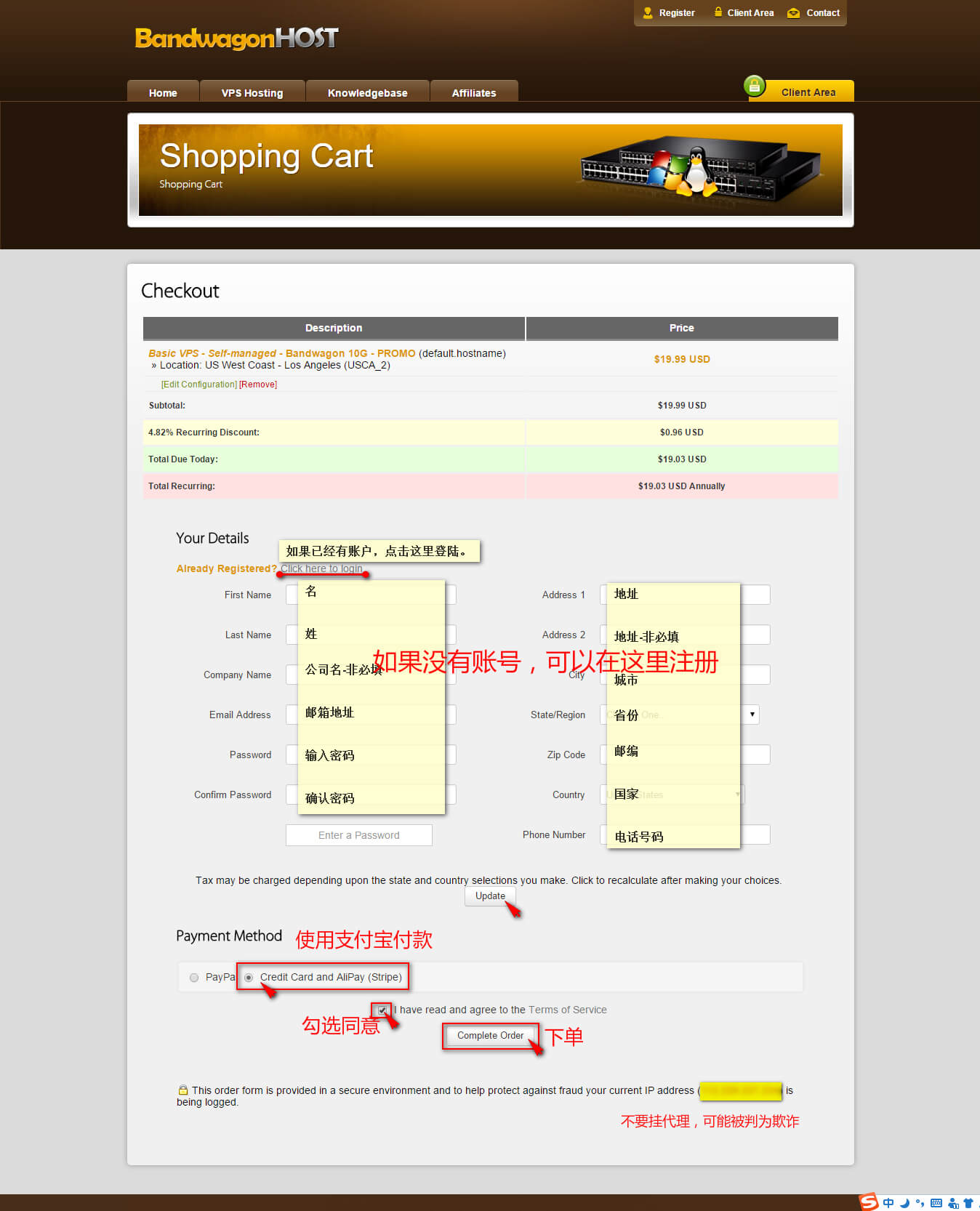Click the Address 1 input field
Screen dimensions: 980x1211
[685, 595]
